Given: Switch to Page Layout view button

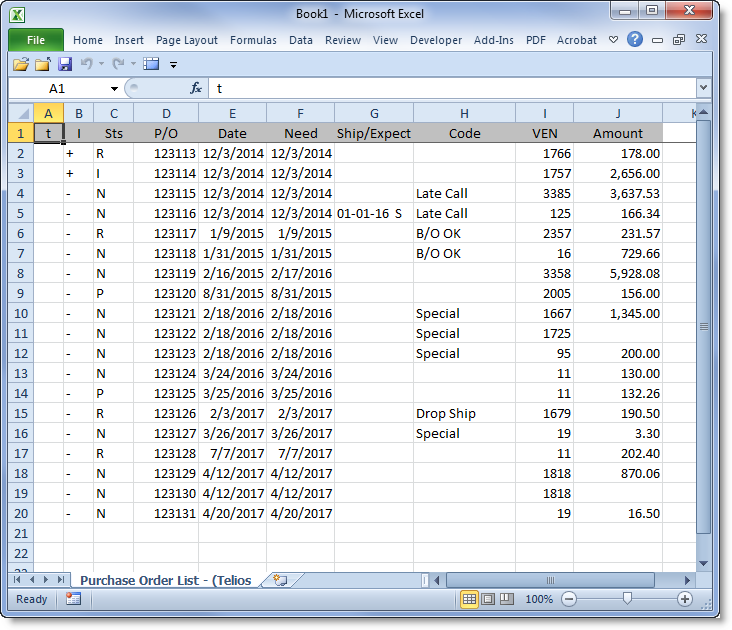Looking at the screenshot, I should [x=488, y=599].
